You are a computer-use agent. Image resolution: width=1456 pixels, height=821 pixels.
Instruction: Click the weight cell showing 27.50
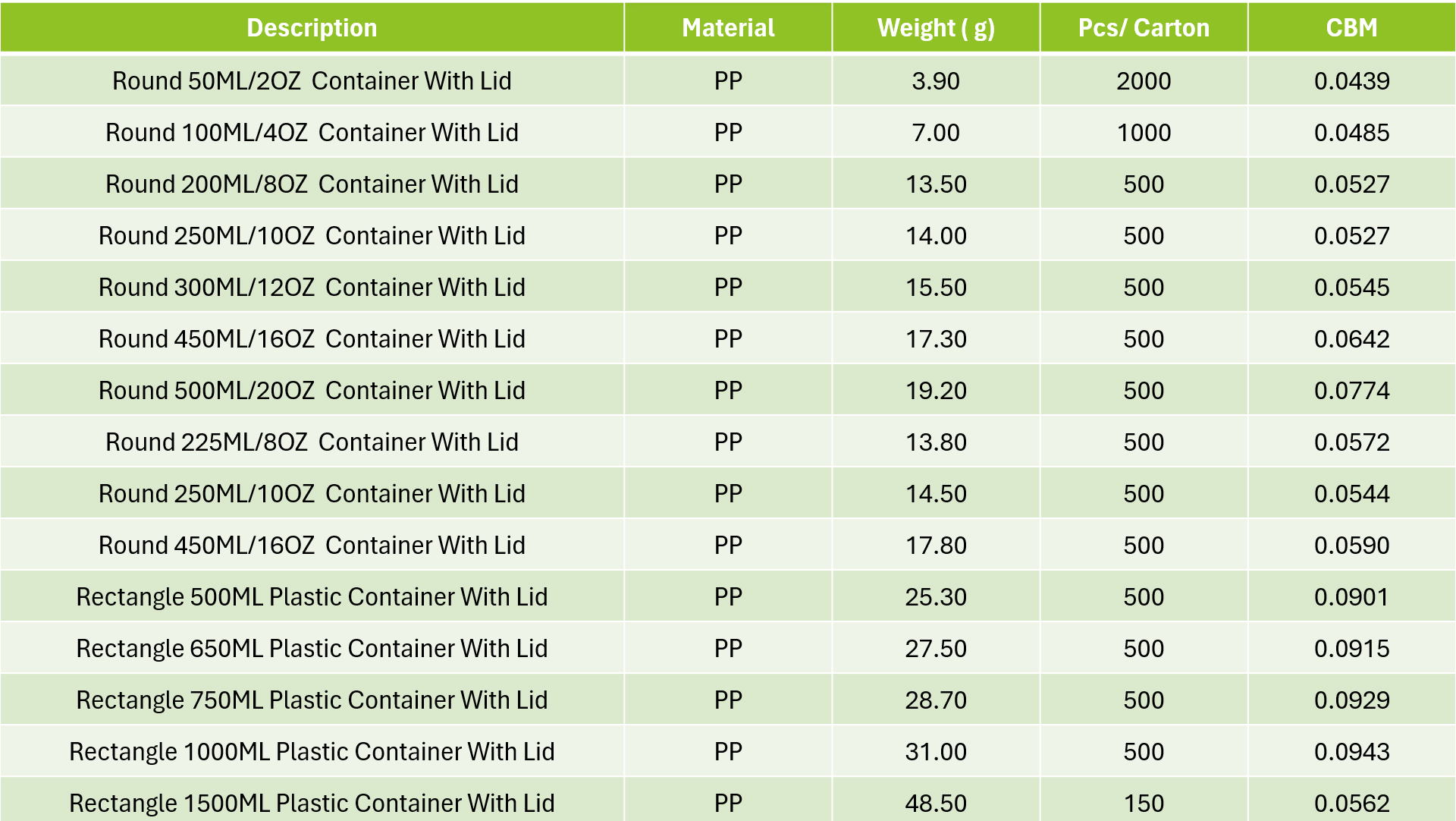coord(936,648)
